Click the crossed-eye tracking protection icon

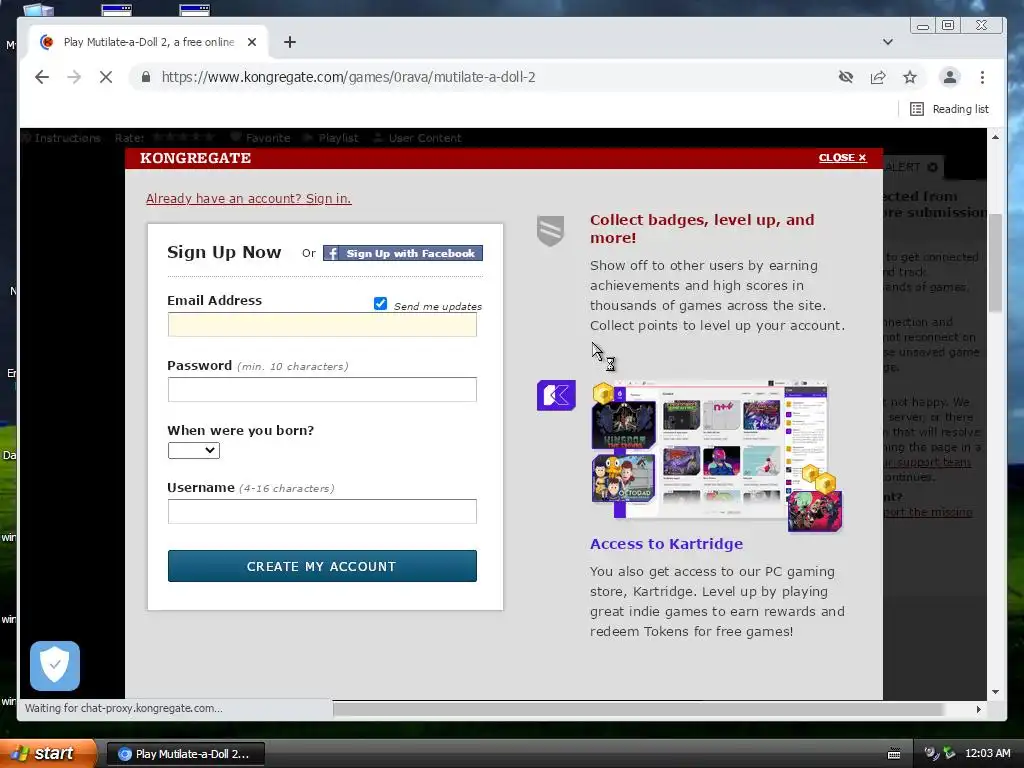[x=846, y=77]
